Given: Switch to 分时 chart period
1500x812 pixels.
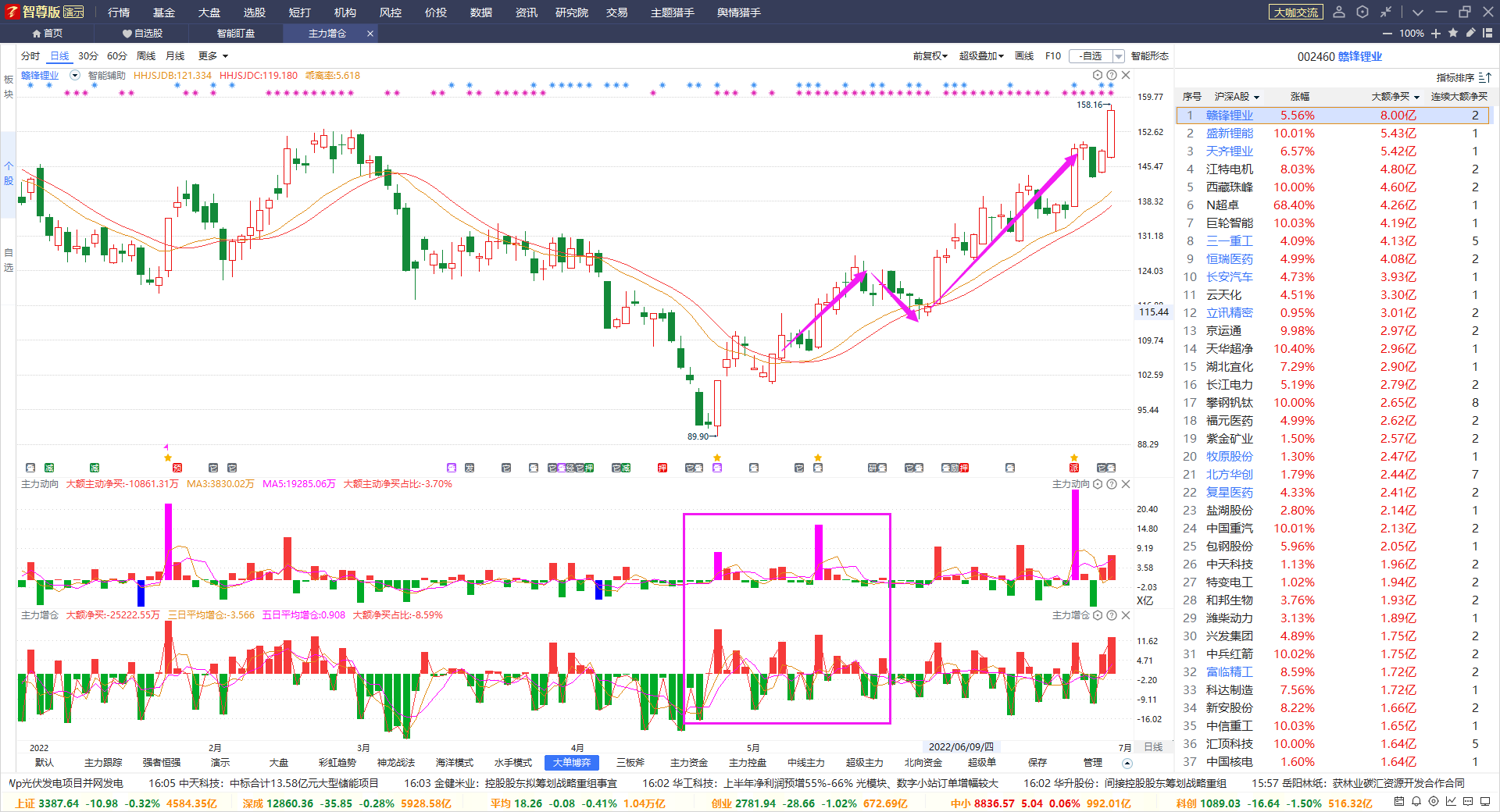Looking at the screenshot, I should pyautogui.click(x=30, y=56).
